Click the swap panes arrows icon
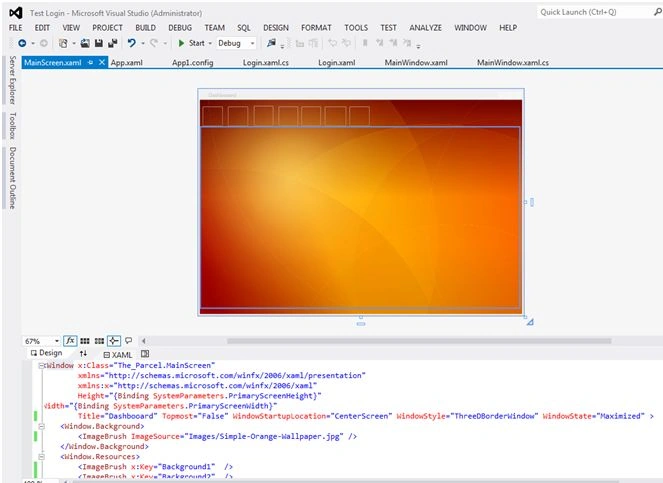The image size is (663, 483). tap(83, 353)
